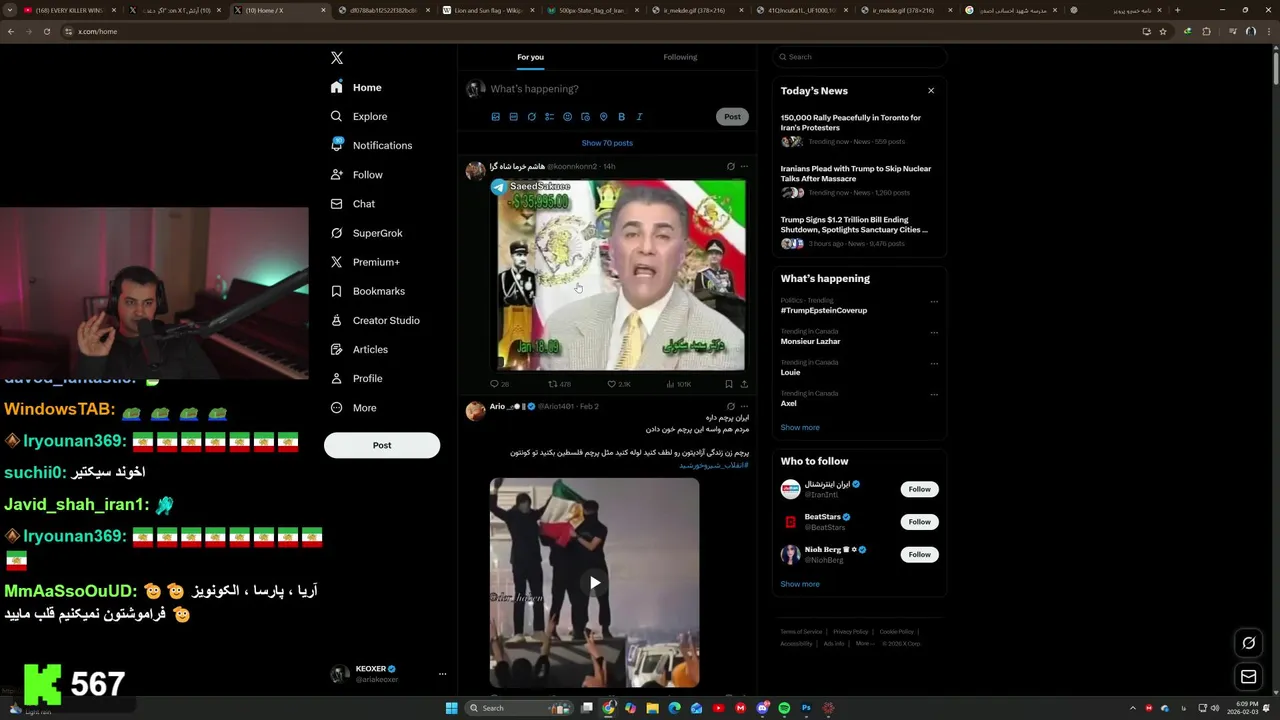
Task: Play the Ario post flag video
Action: tap(595, 583)
